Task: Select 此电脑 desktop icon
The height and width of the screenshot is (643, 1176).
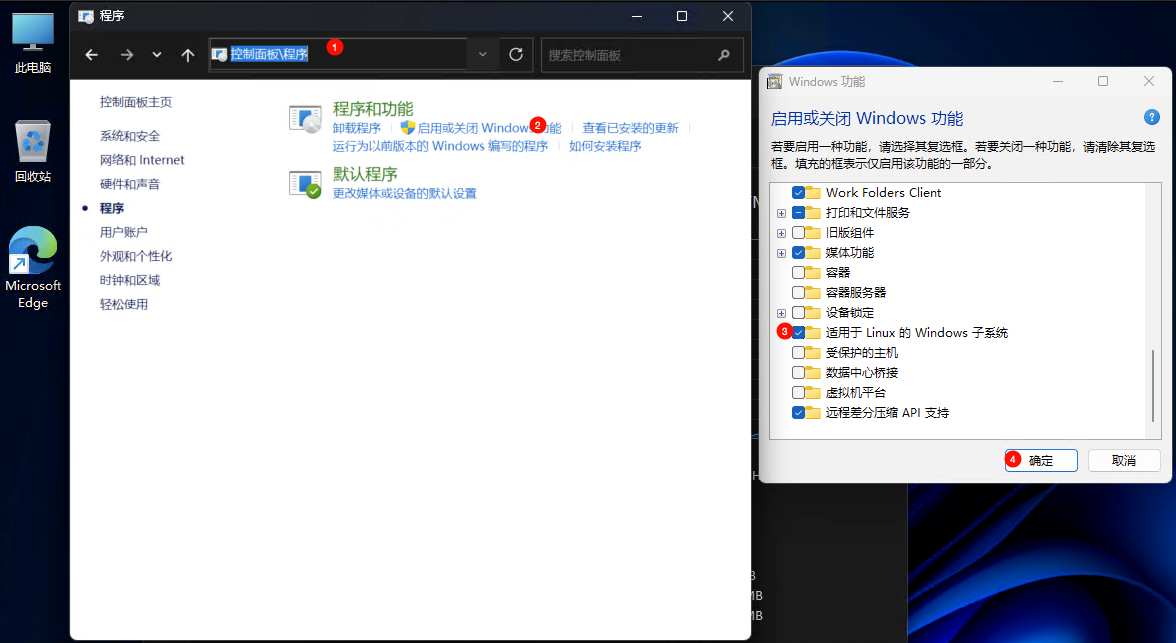Action: tap(33, 44)
